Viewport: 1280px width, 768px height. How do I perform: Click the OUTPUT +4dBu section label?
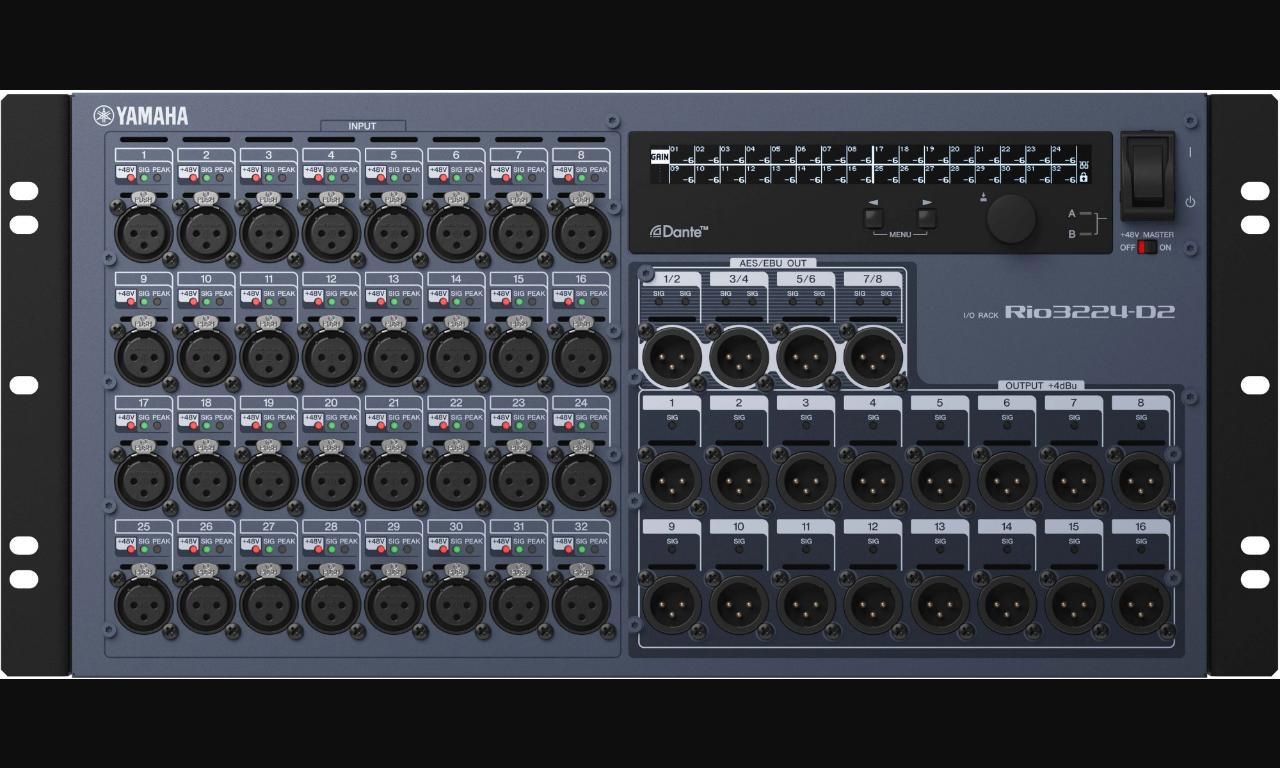point(1040,385)
